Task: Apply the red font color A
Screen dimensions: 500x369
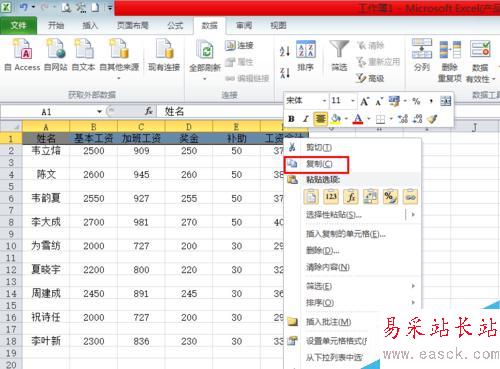Action: click(358, 119)
